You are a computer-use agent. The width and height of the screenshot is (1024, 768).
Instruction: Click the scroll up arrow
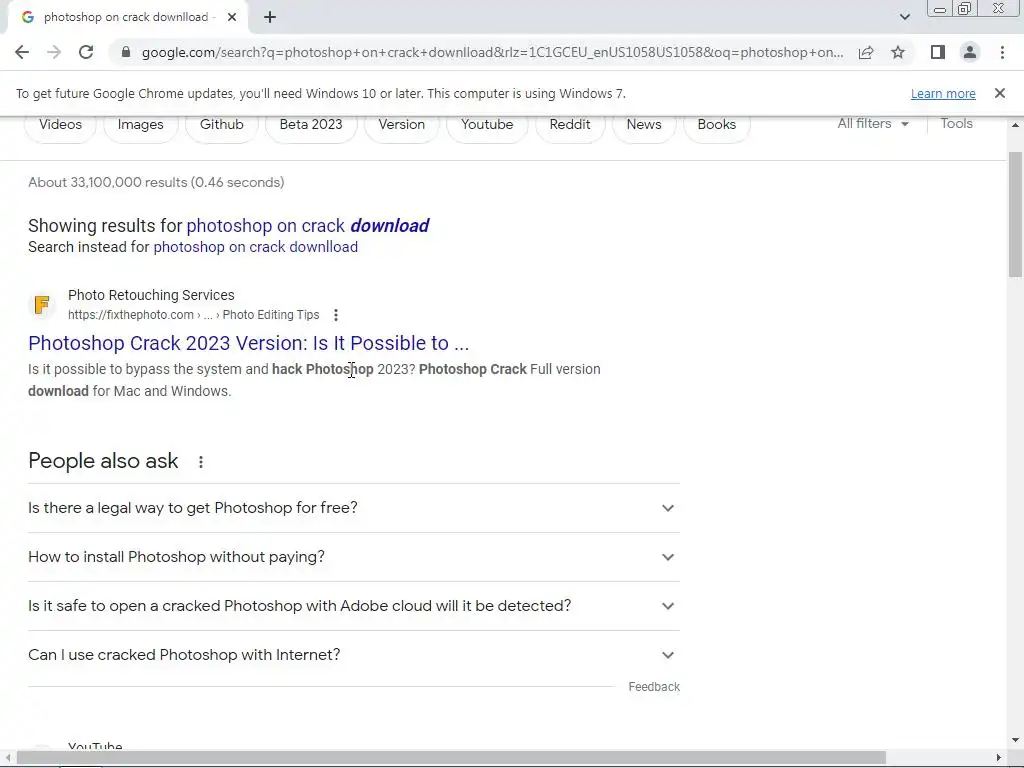[x=1015, y=124]
